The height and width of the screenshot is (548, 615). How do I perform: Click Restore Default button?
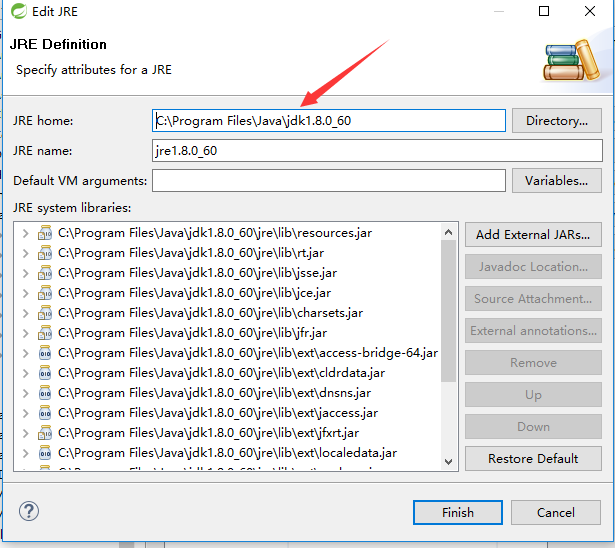533,459
